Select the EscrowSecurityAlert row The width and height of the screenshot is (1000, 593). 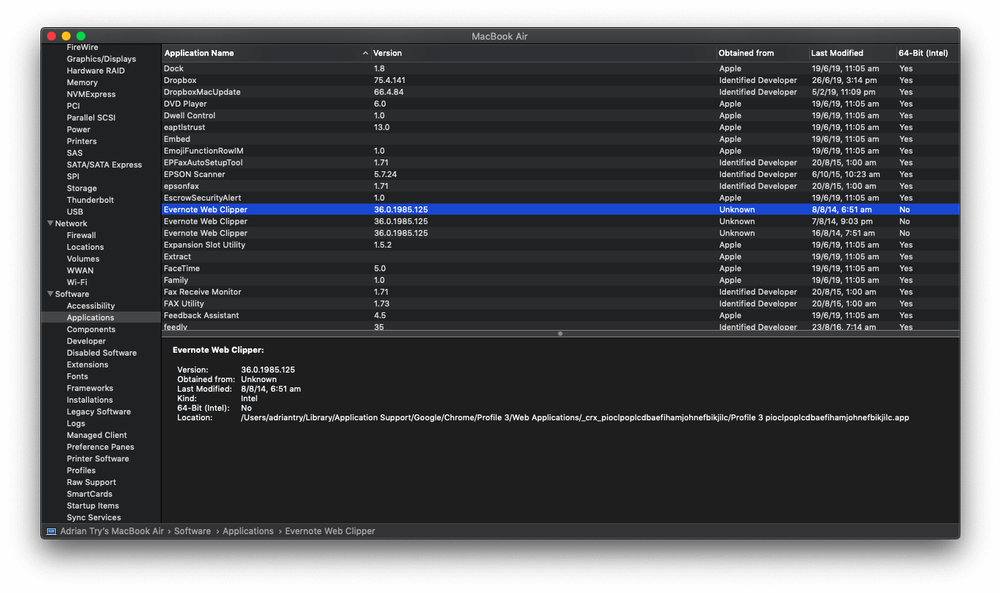(x=561, y=198)
